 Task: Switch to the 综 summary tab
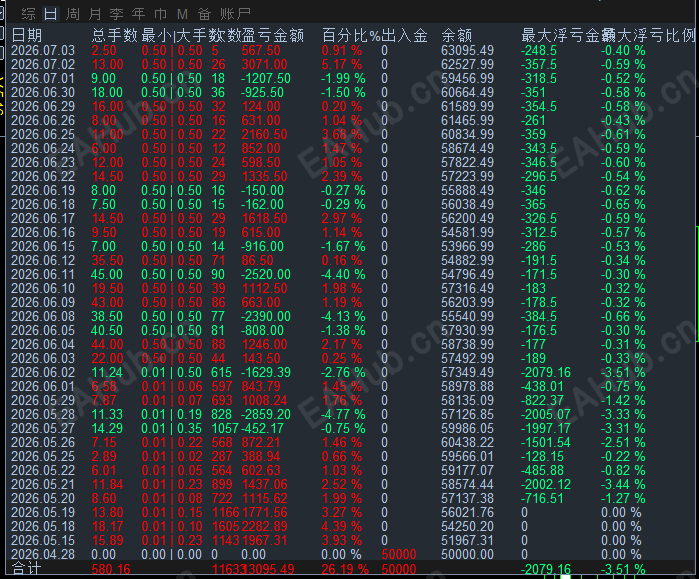pos(28,14)
